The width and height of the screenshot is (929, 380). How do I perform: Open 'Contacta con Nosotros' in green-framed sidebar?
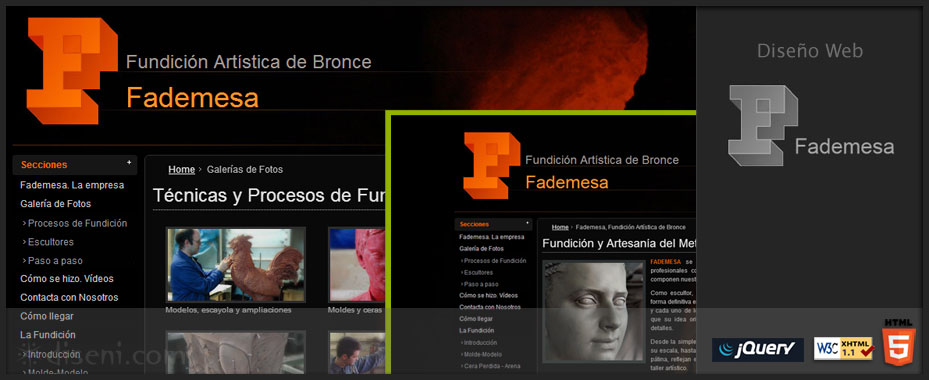(490, 307)
